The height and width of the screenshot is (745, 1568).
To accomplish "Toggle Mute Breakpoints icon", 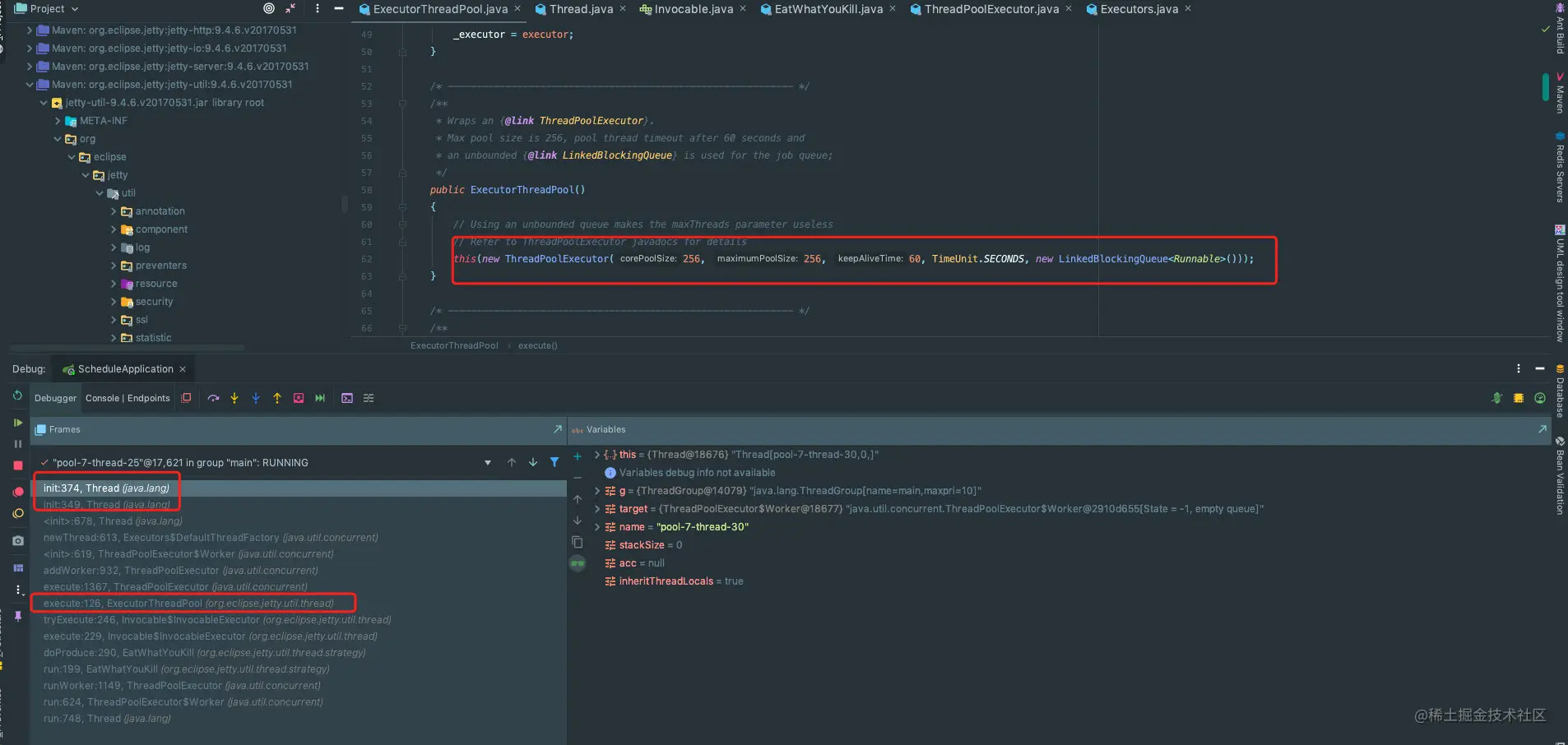I will 18,513.
